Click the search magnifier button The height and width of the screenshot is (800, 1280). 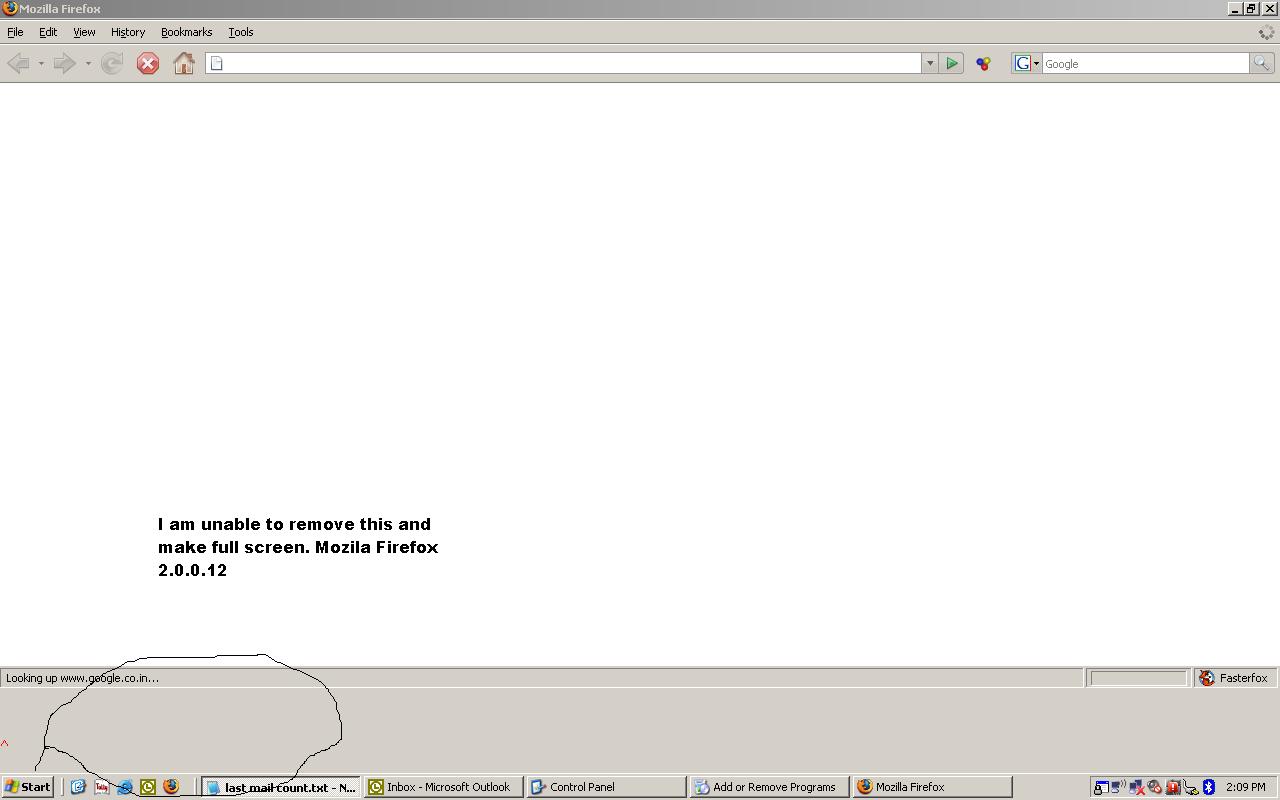tap(1261, 64)
